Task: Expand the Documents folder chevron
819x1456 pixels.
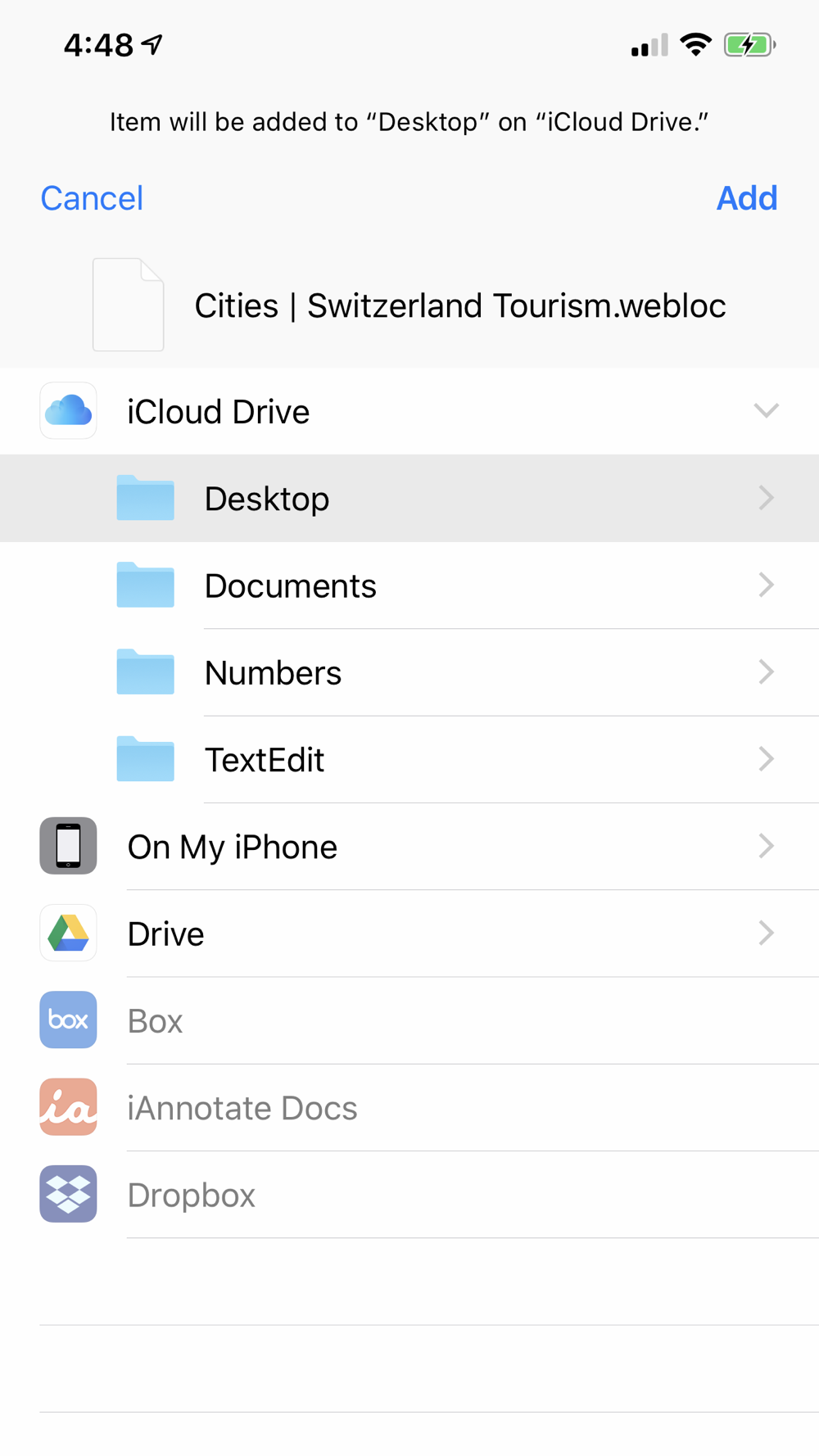Action: (x=767, y=585)
